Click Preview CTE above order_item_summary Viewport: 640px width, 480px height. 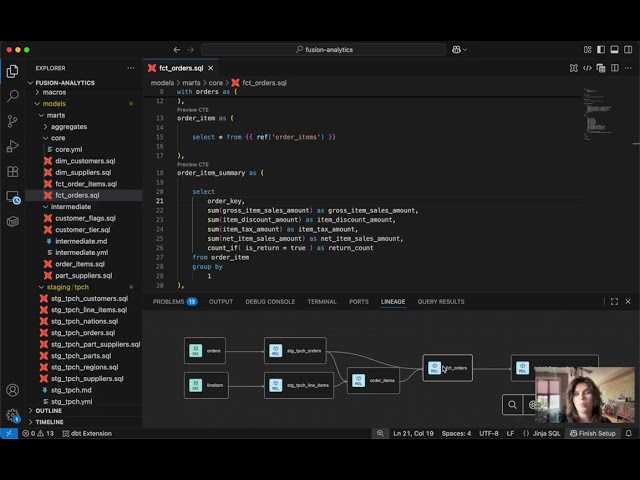[x=193, y=164]
